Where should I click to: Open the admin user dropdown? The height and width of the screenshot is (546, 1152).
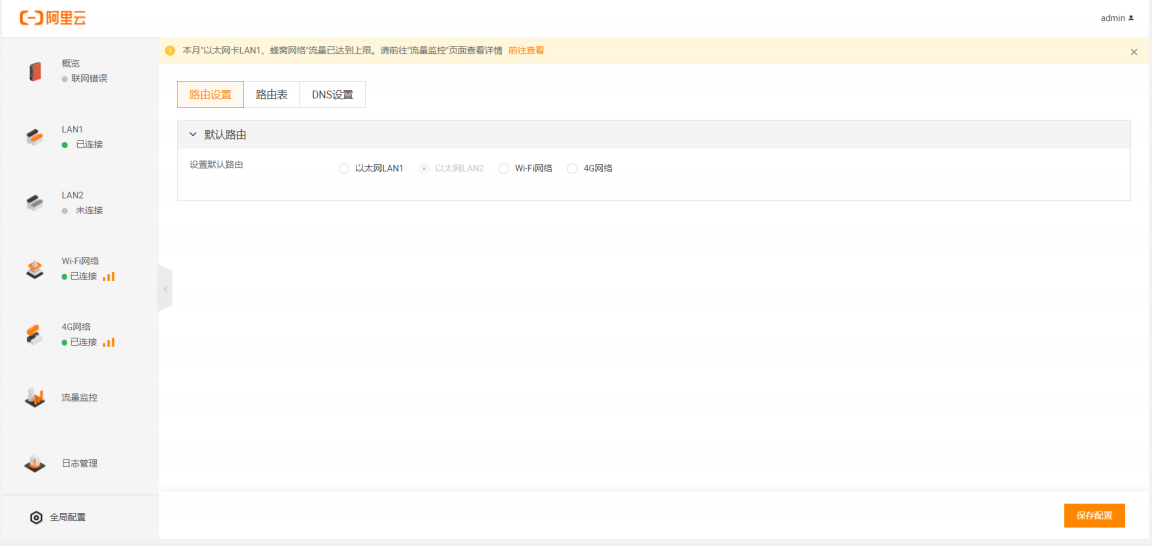1117,18
